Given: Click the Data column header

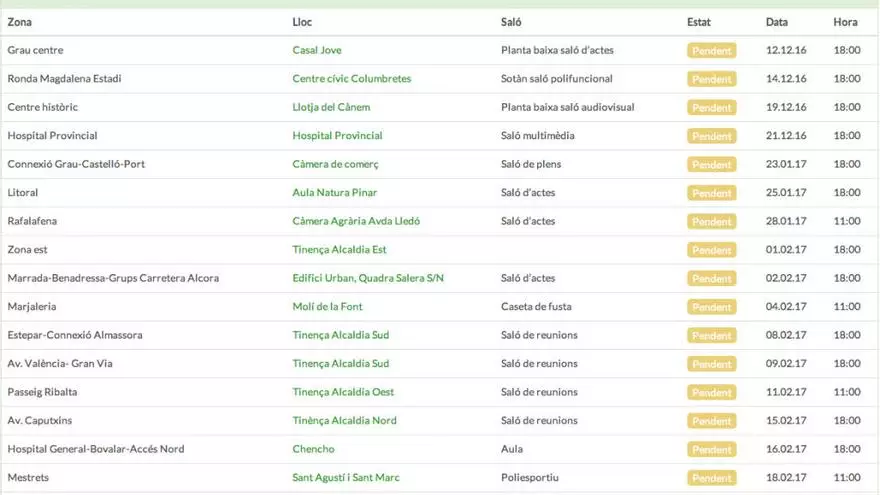Looking at the screenshot, I should point(776,22).
